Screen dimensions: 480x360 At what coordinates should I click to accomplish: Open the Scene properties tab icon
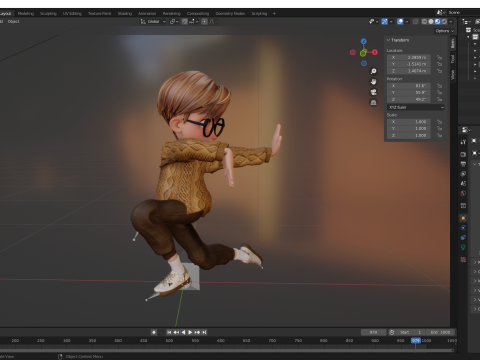463,183
